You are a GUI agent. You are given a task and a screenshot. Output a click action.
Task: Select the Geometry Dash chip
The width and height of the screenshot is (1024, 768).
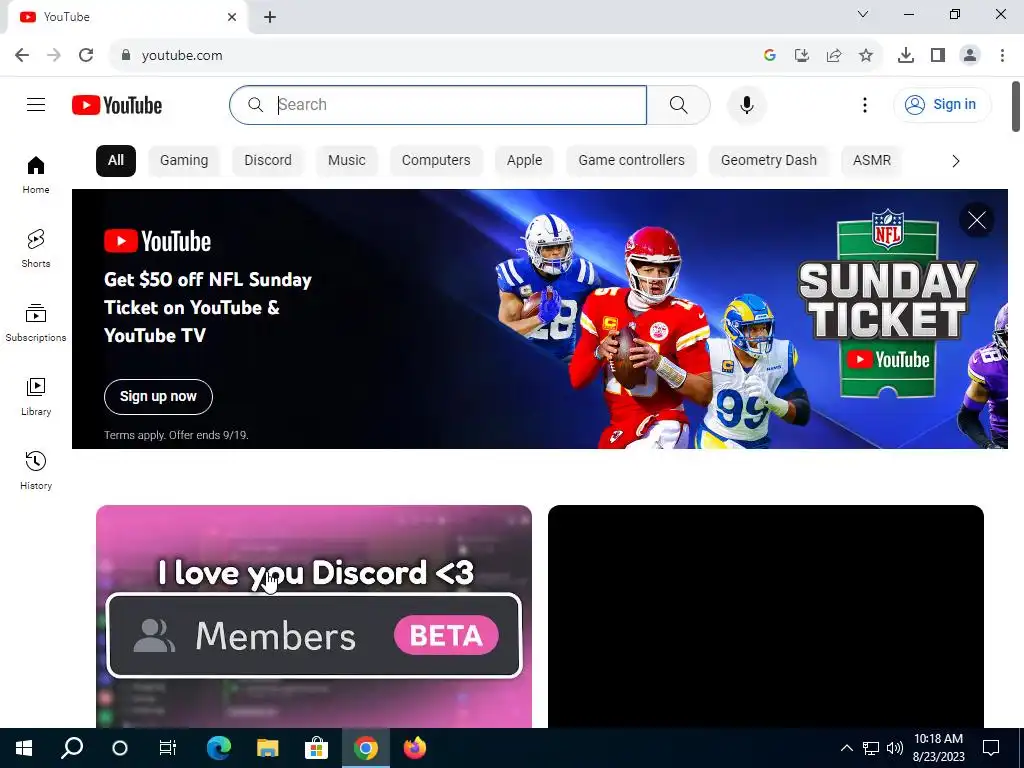pyautogui.click(x=769, y=161)
